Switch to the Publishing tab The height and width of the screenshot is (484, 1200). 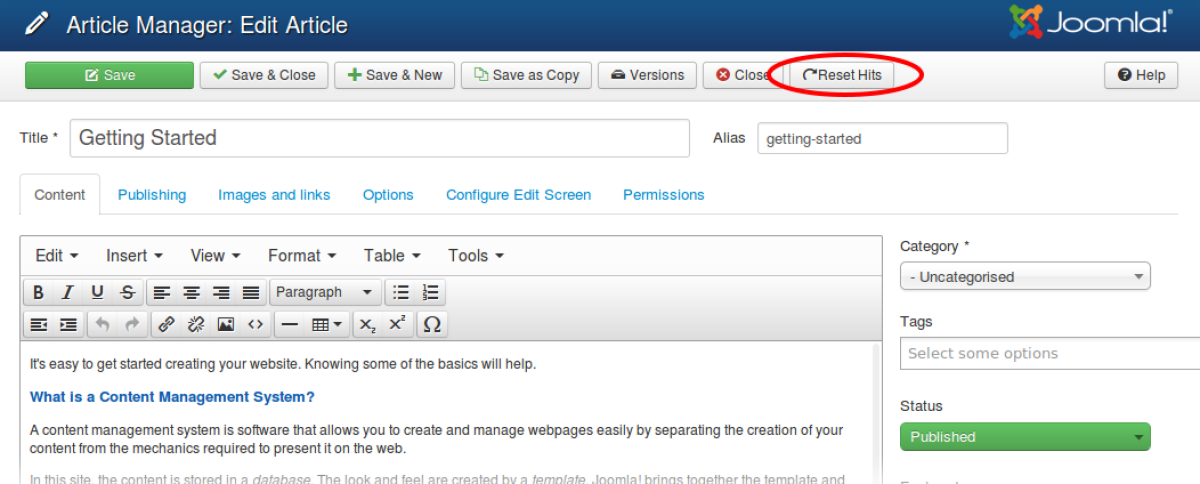(x=152, y=195)
